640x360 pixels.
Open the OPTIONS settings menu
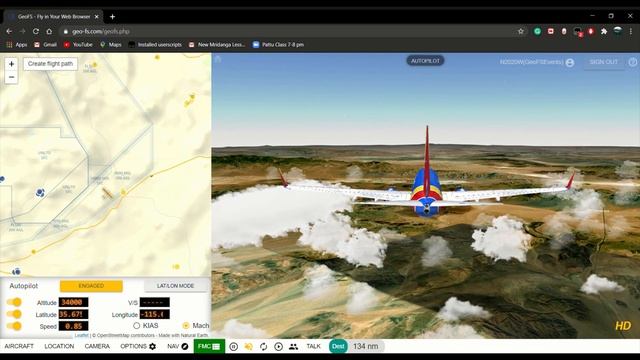[138, 346]
